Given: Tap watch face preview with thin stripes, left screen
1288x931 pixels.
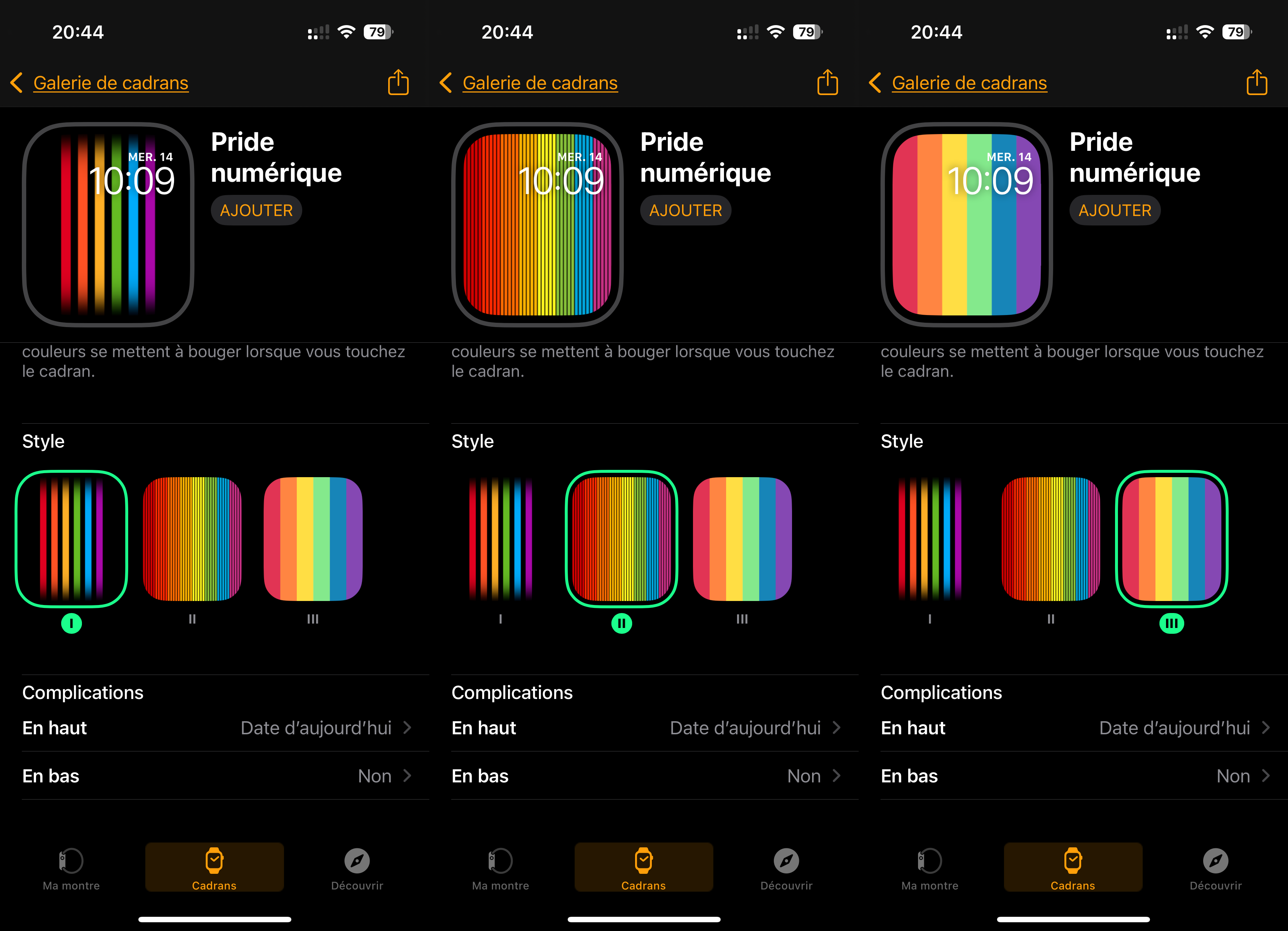Looking at the screenshot, I should [108, 224].
